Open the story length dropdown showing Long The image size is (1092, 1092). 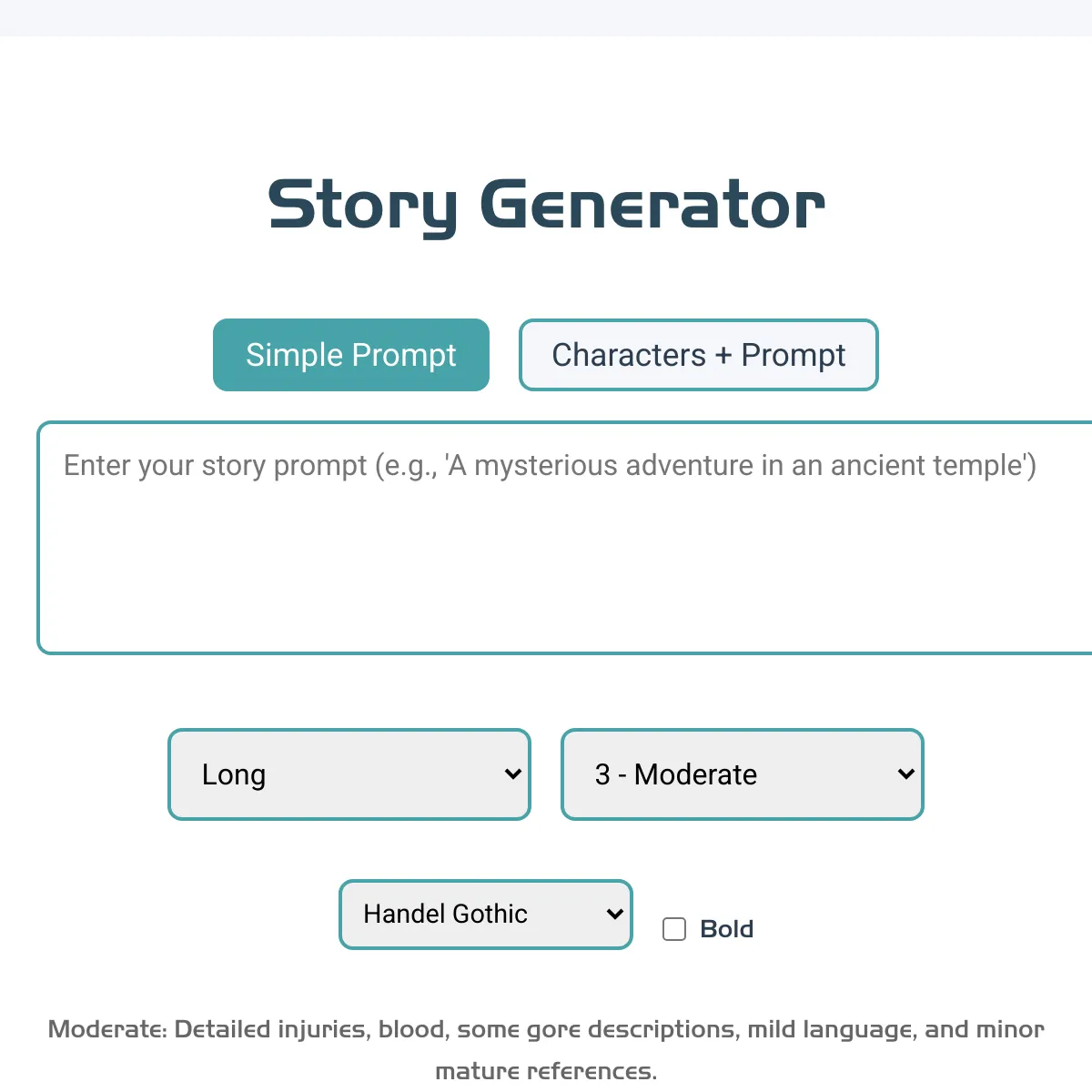click(349, 774)
